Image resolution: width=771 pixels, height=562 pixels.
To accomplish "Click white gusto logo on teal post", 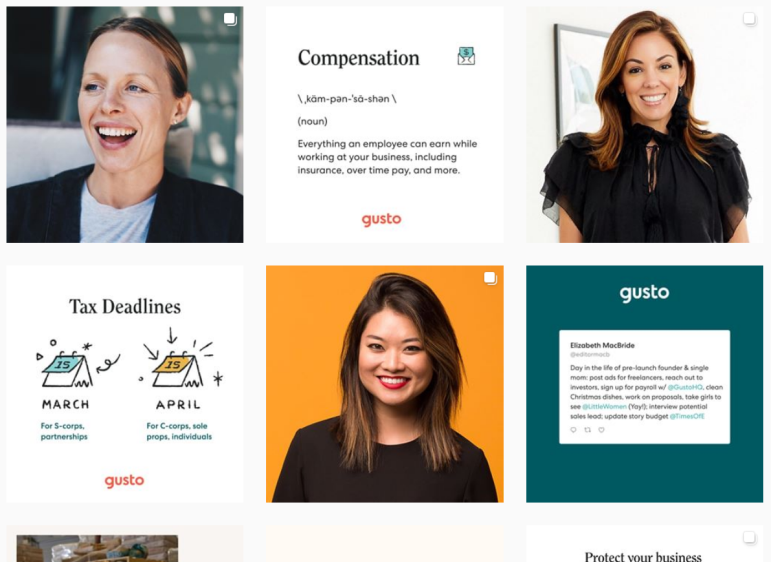I will tap(644, 293).
